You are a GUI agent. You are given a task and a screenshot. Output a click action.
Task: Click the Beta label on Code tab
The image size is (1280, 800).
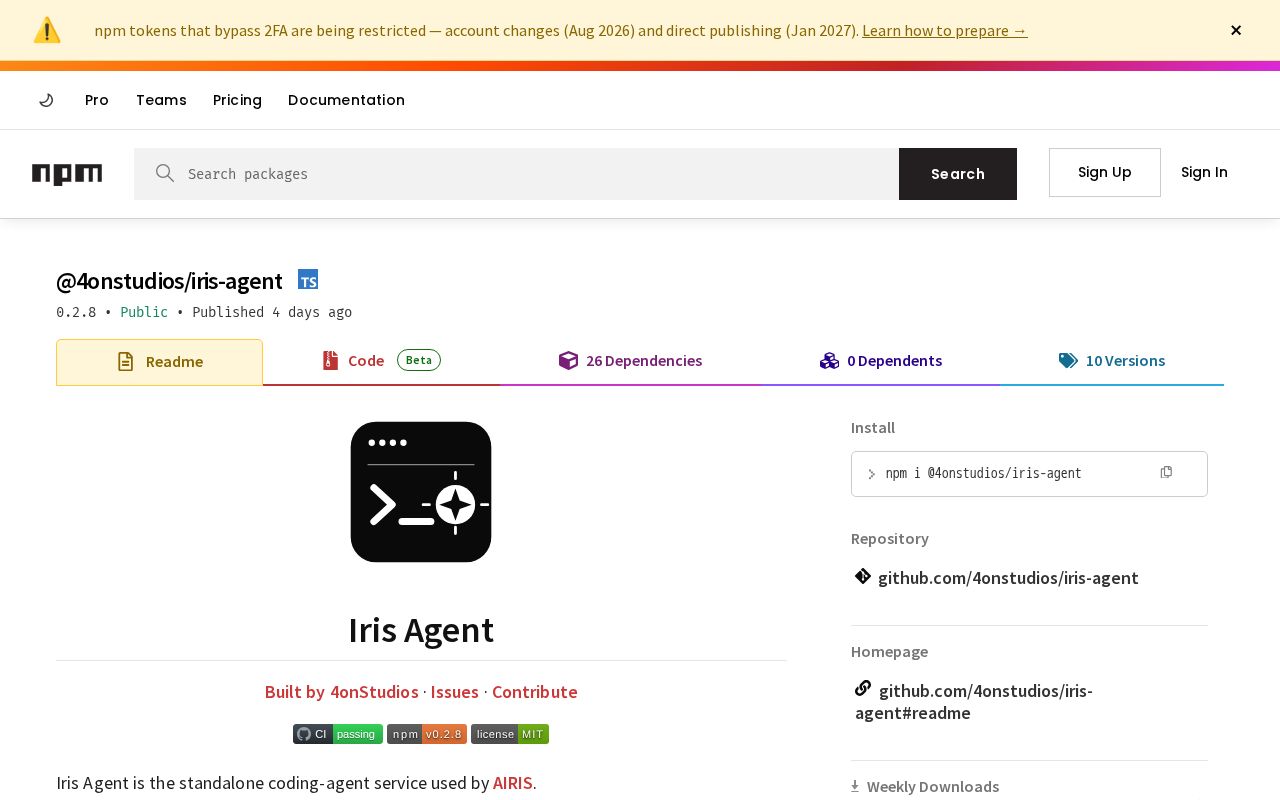(419, 360)
